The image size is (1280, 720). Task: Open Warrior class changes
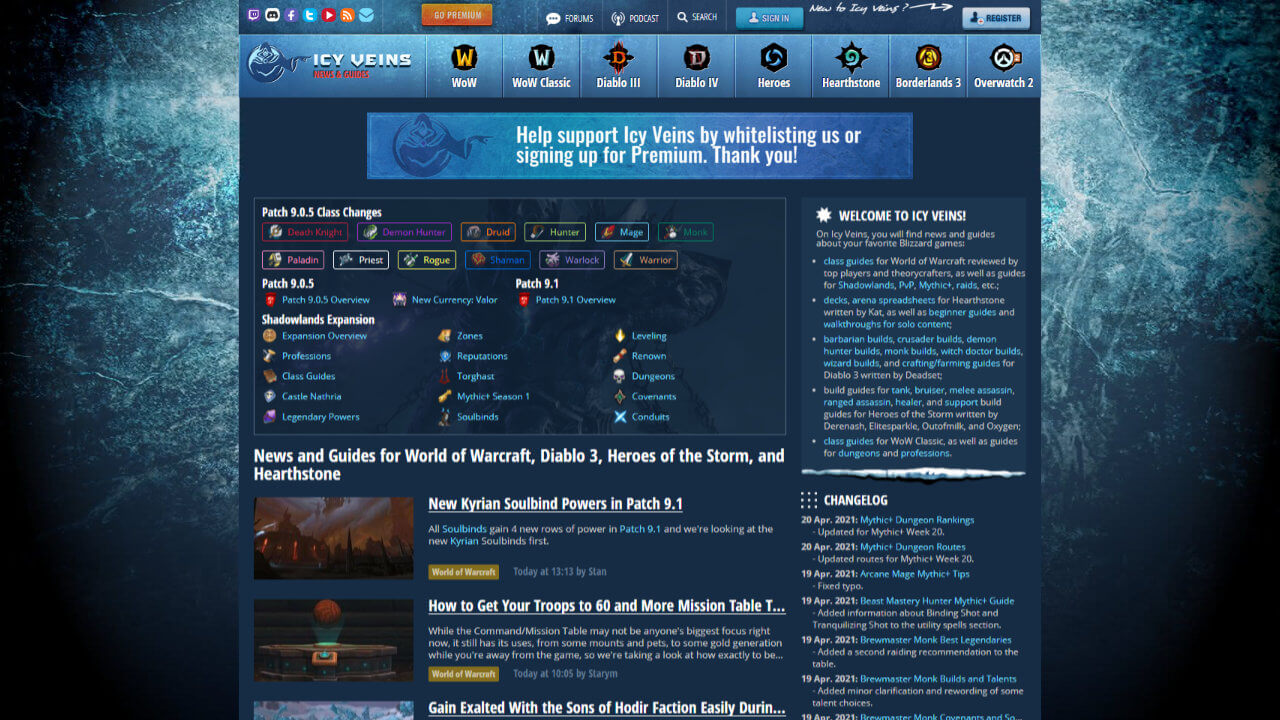(x=646, y=260)
